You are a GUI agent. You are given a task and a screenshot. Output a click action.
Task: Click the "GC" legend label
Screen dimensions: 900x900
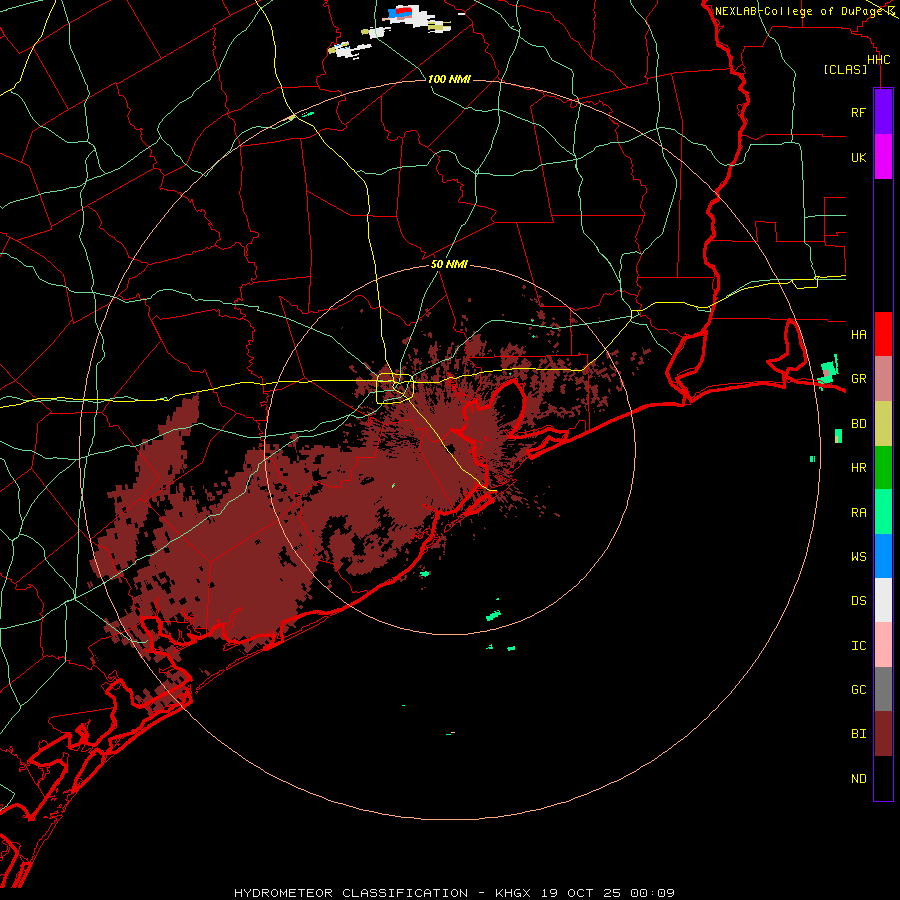pyautogui.click(x=858, y=690)
